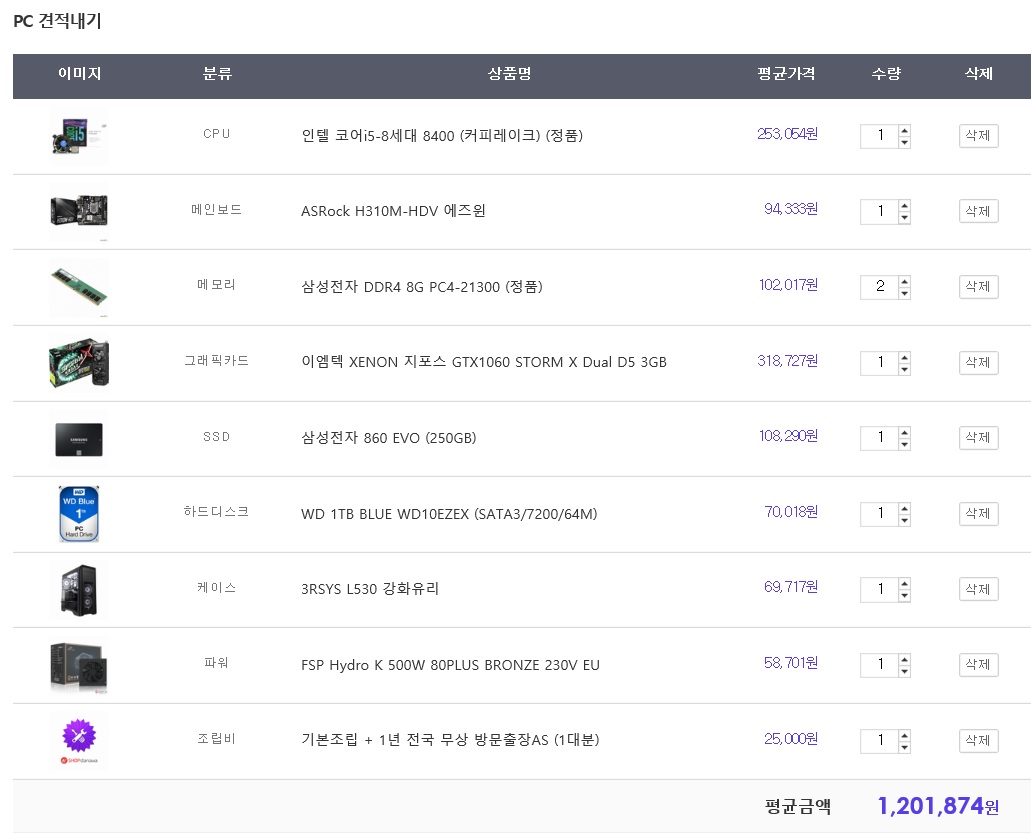Focus the quantity field in the 그래픽카드 row

click(880, 363)
